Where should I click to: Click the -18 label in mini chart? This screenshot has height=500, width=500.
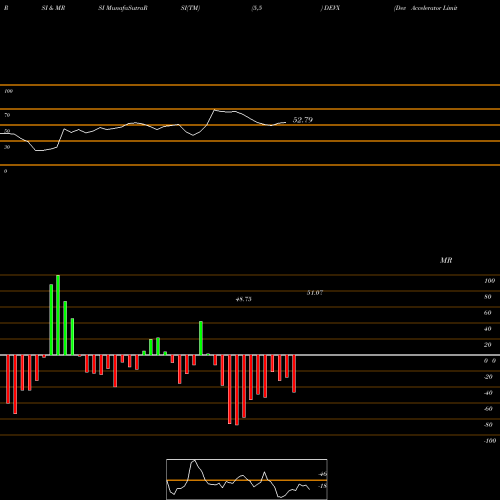[x=323, y=486]
